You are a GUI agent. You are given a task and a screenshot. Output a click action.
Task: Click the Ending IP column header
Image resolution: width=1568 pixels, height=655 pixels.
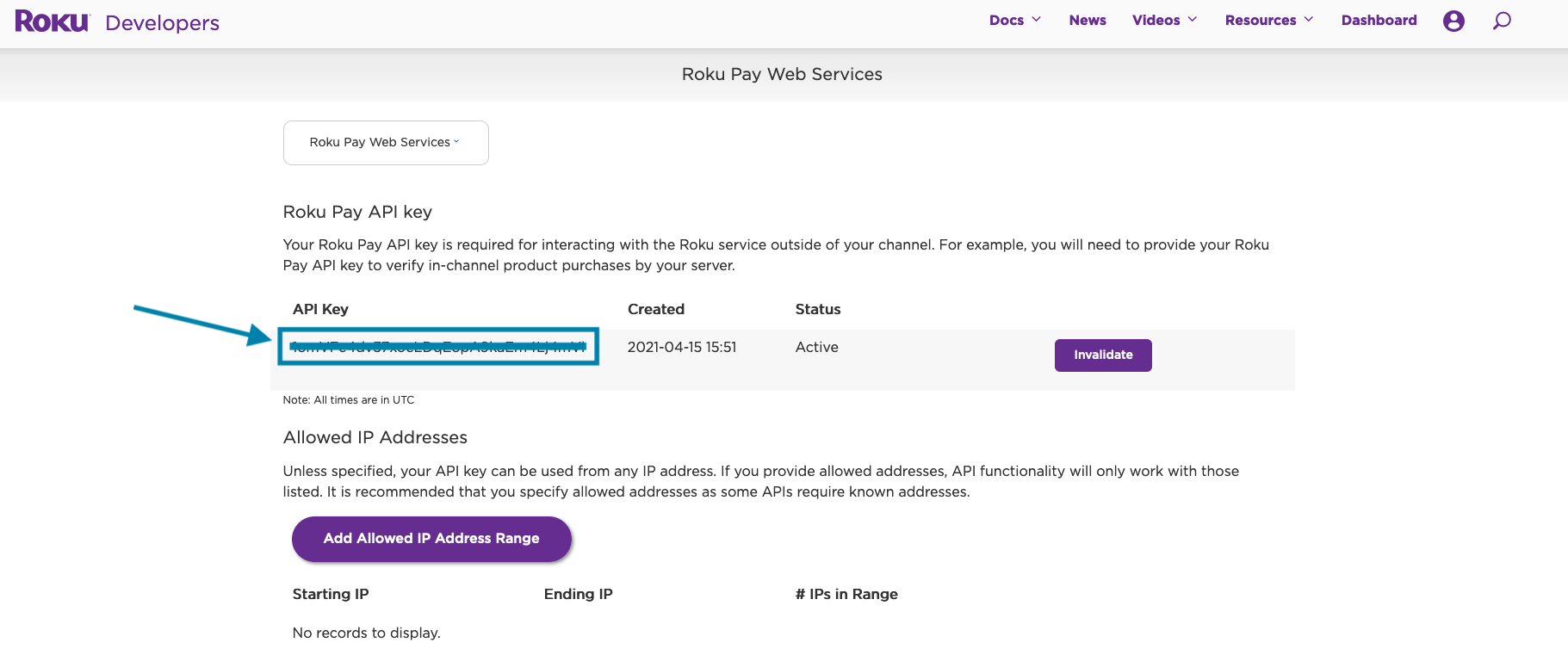point(579,594)
